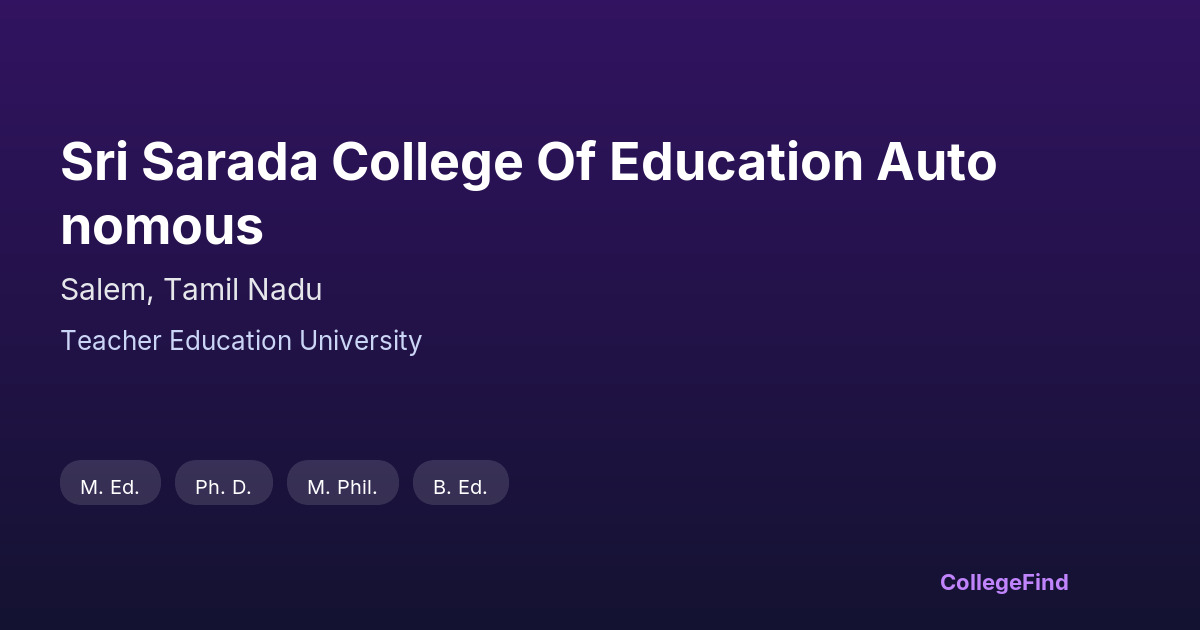Click nomous on the second heading line
This screenshot has width=1200, height=630.
162,227
